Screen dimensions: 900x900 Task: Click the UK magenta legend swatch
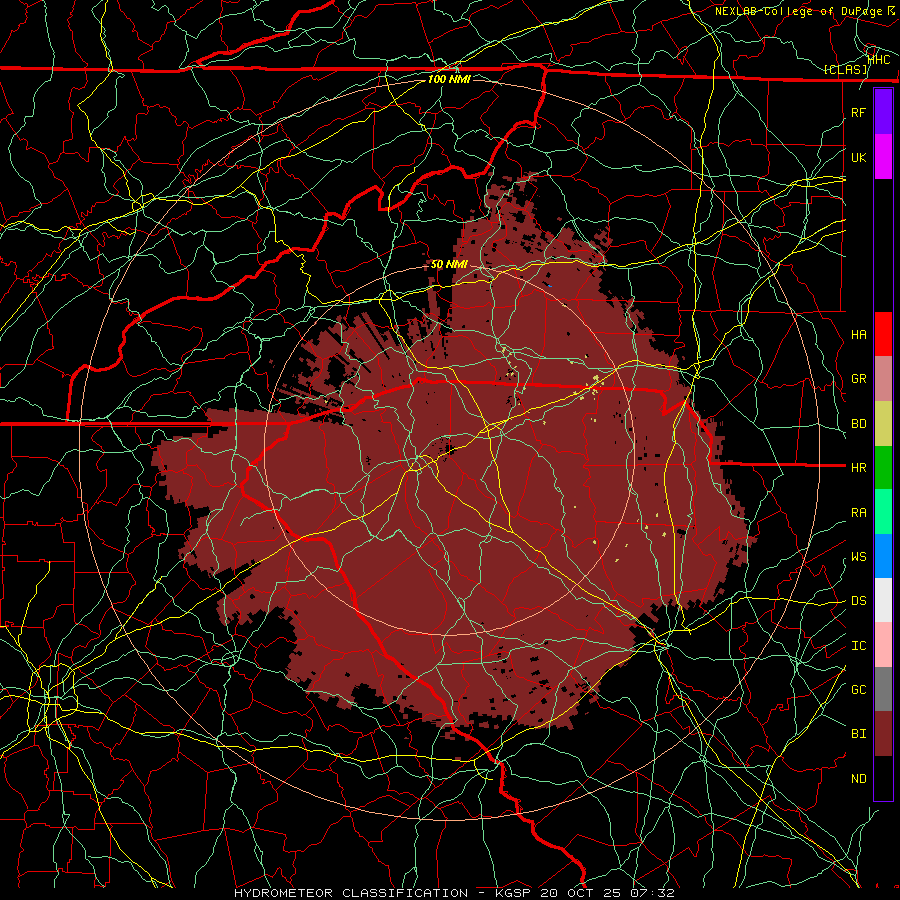click(883, 157)
